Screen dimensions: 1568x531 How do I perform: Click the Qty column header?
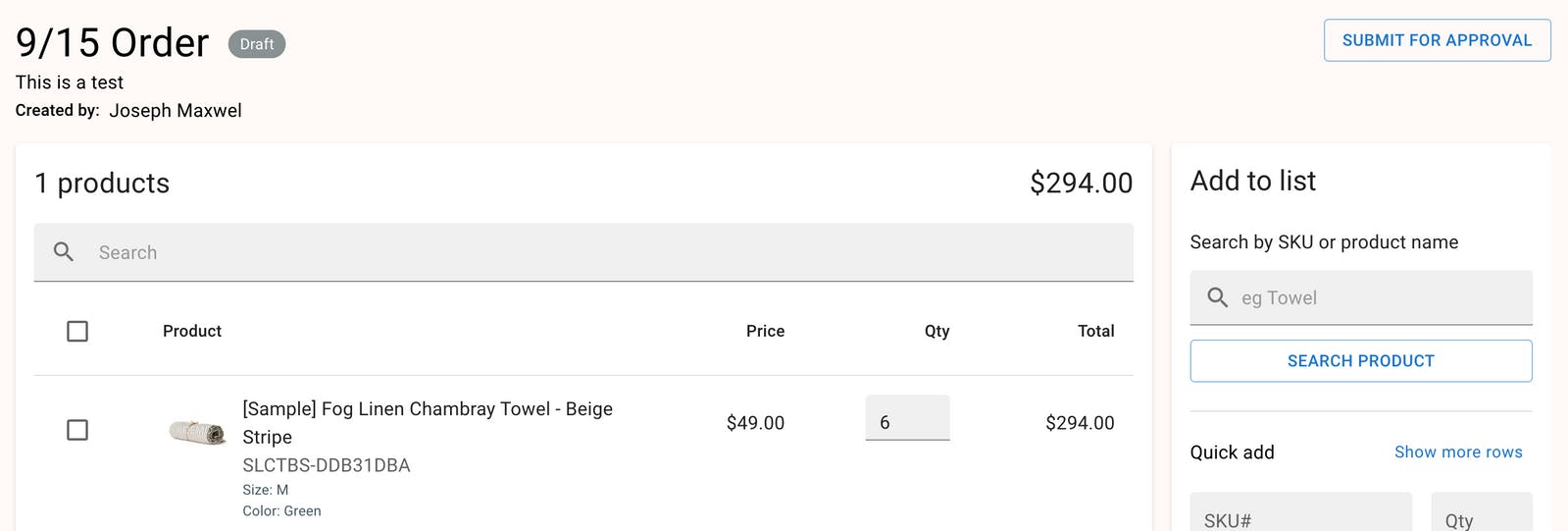(x=936, y=332)
